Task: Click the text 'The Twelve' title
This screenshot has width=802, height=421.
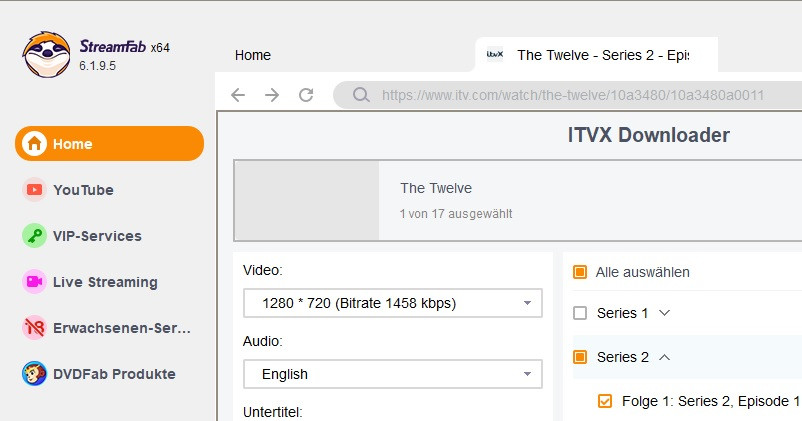Action: point(436,188)
